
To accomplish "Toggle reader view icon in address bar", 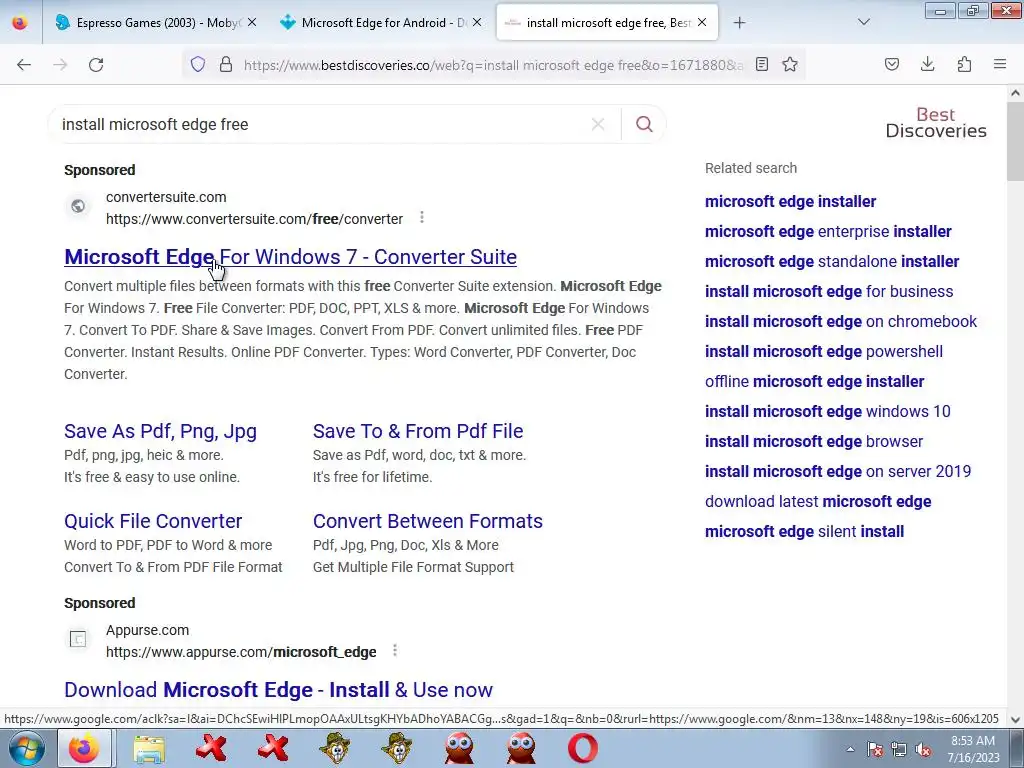I will point(761,64).
